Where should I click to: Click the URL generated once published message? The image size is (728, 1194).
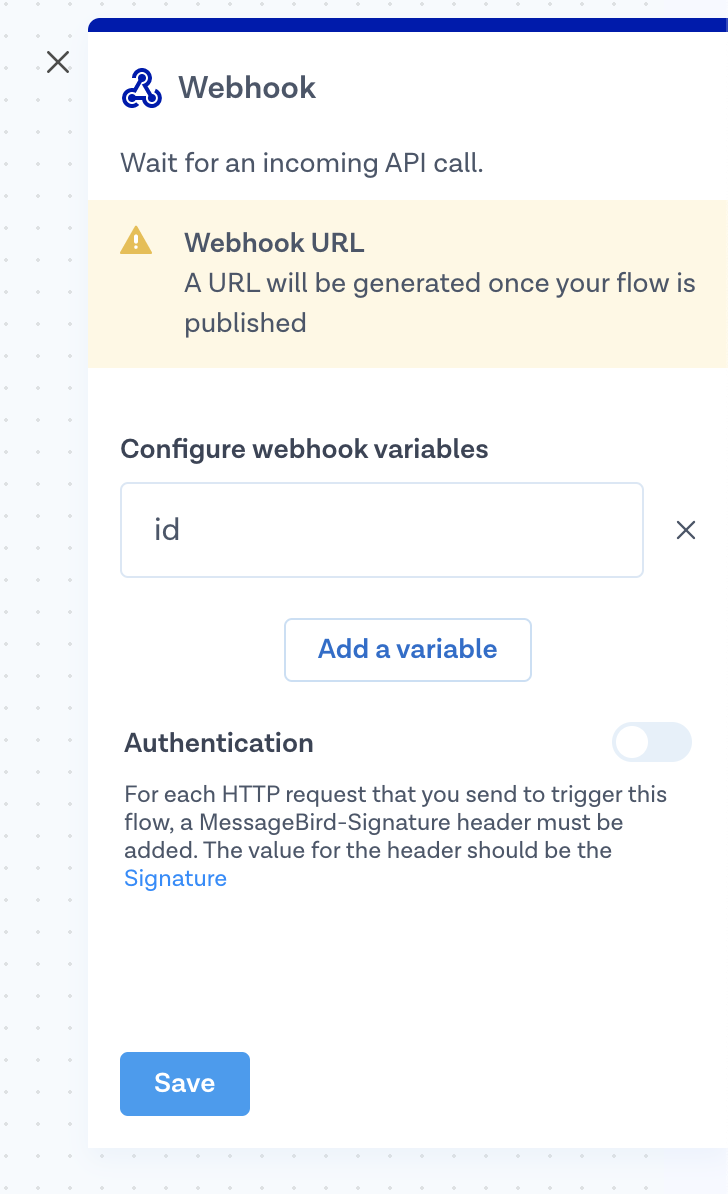click(439, 302)
